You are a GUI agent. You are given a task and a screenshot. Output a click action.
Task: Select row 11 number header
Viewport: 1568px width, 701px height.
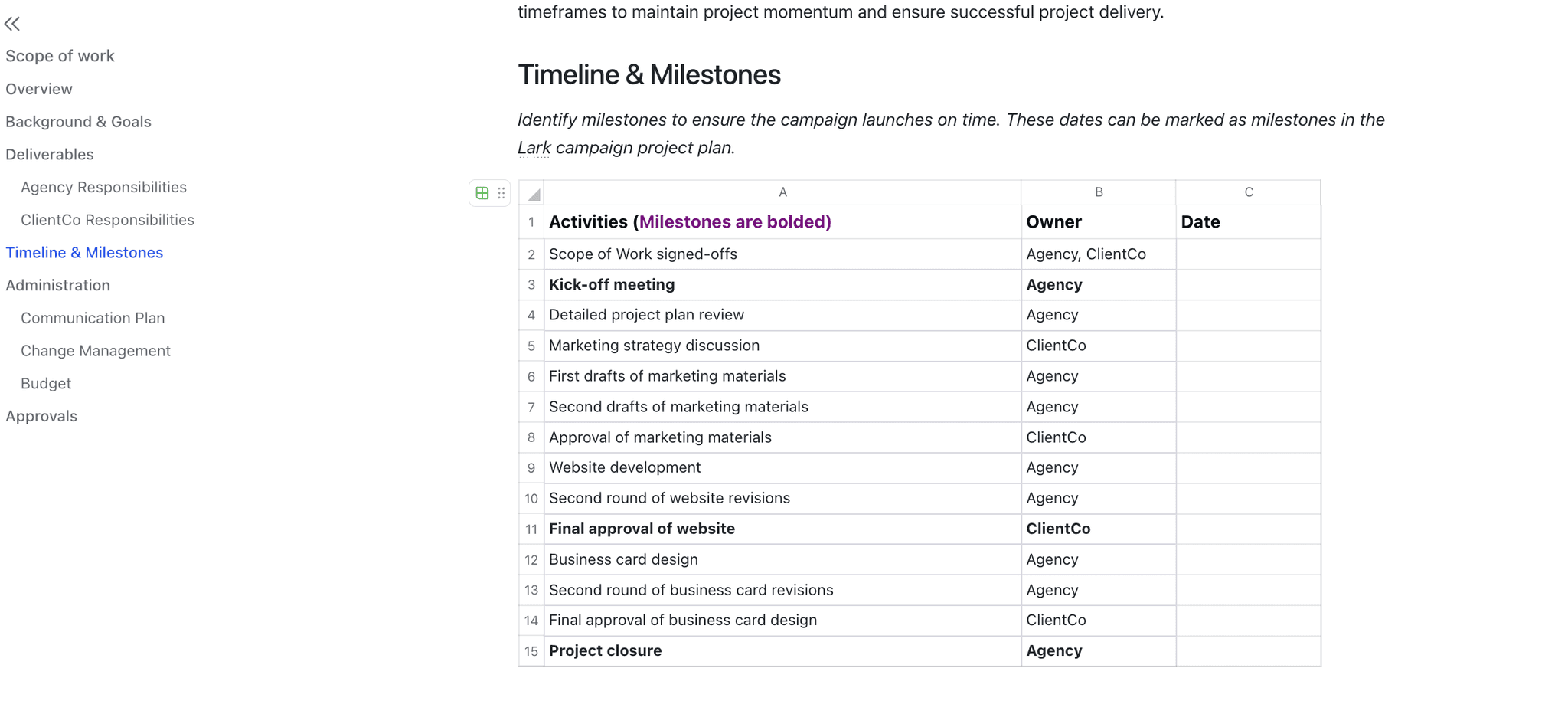pyautogui.click(x=531, y=529)
